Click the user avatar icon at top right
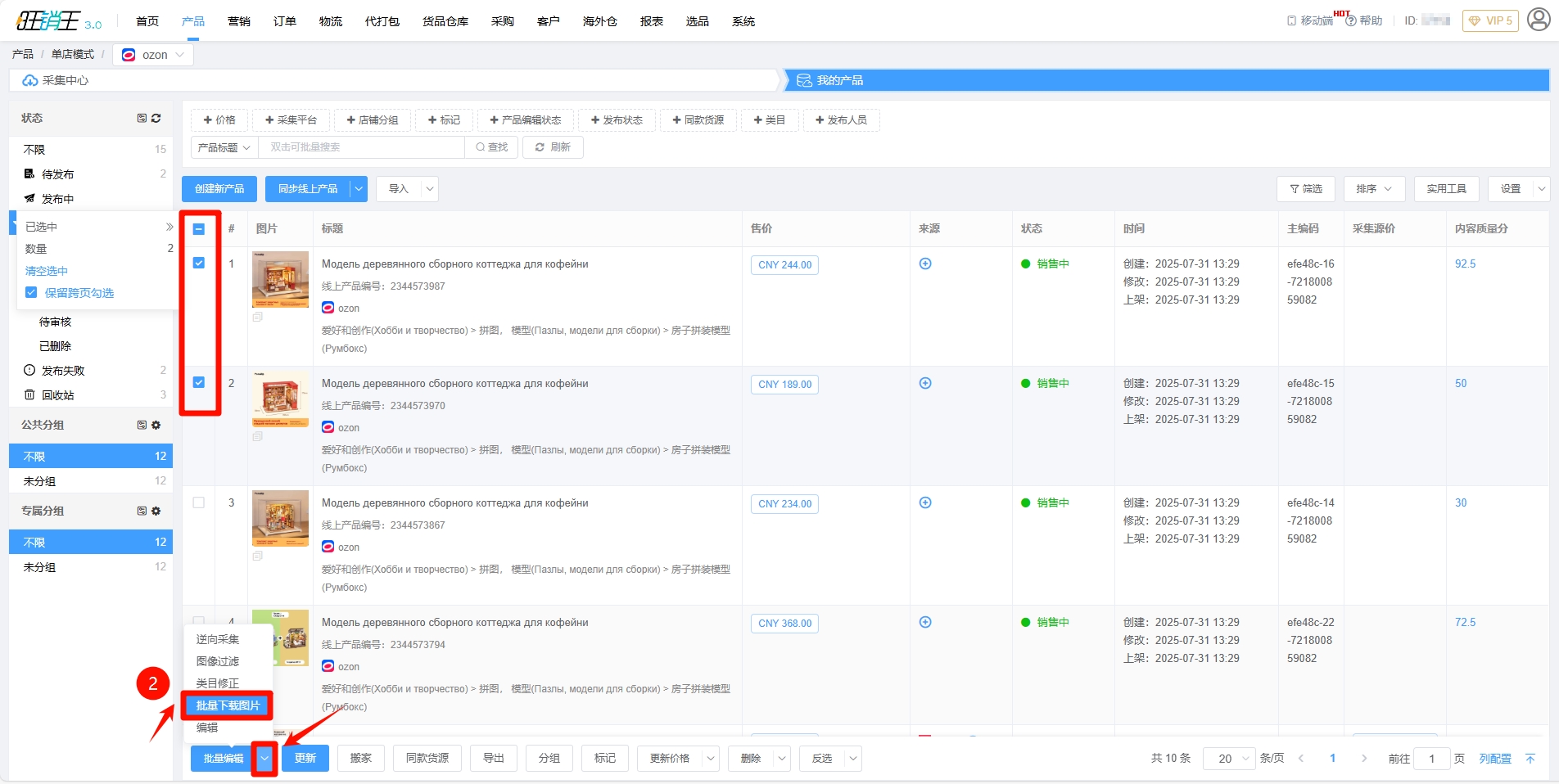1559x784 pixels. click(1539, 20)
